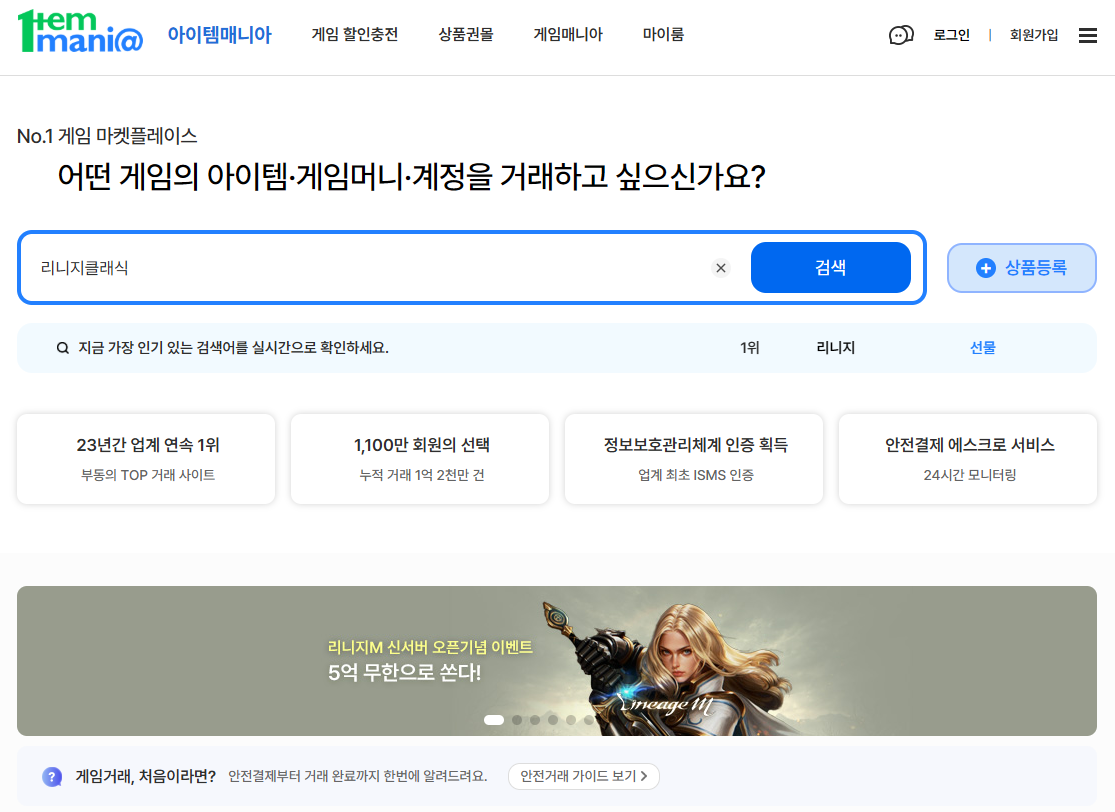Open the 리니지M 신서버 event banner

pos(557,661)
